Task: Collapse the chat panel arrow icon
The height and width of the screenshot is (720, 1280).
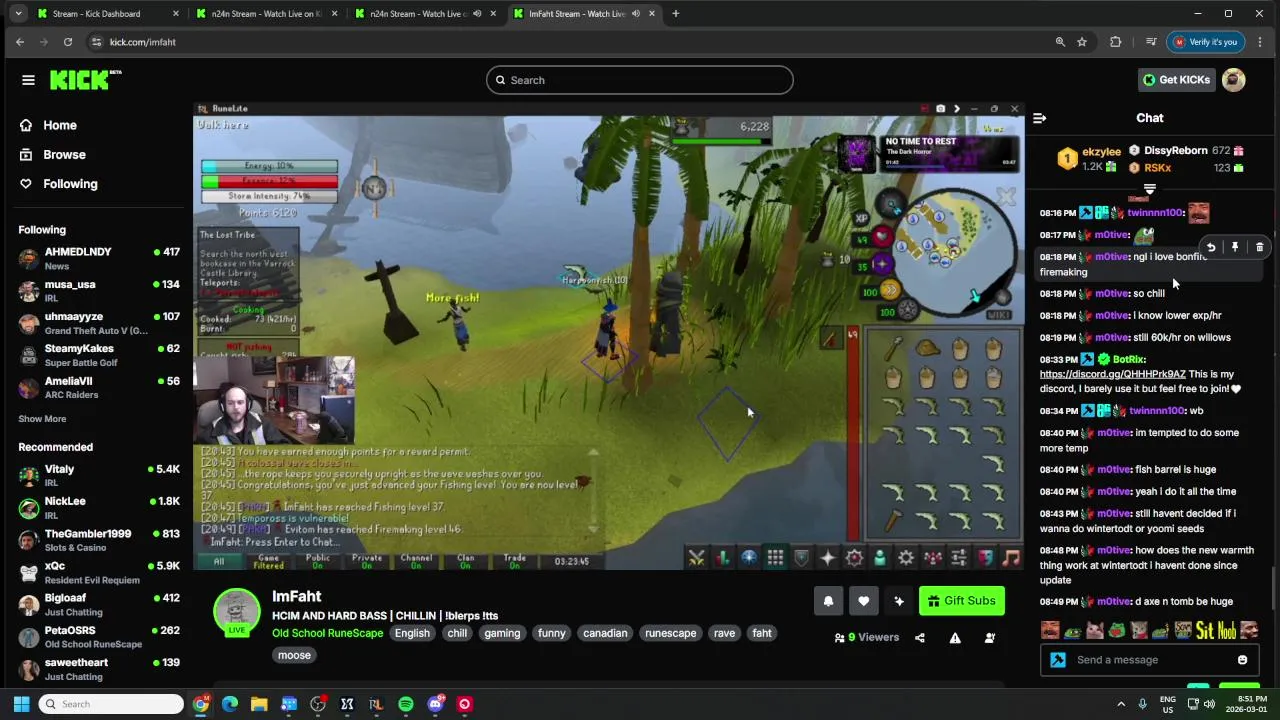Action: (1039, 118)
